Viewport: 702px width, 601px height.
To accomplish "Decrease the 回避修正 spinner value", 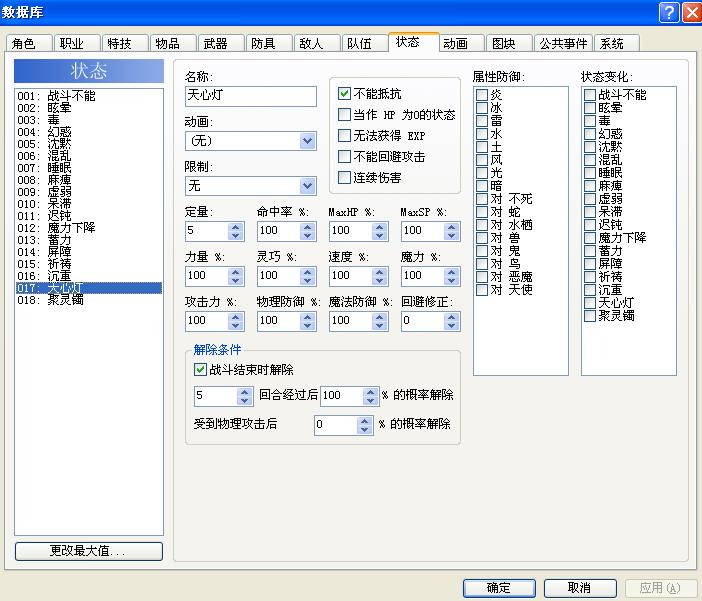I will 452,326.
